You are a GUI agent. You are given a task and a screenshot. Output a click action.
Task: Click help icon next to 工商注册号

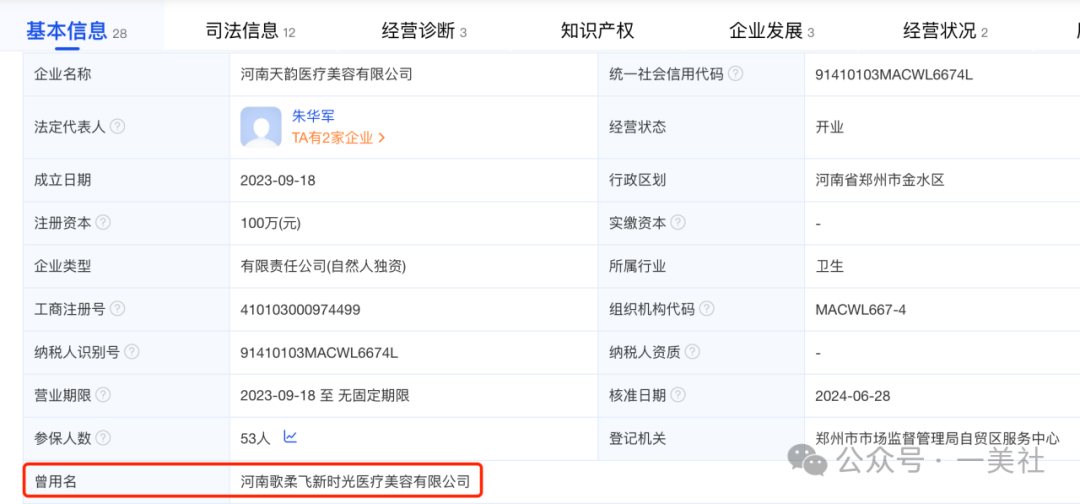pos(118,309)
